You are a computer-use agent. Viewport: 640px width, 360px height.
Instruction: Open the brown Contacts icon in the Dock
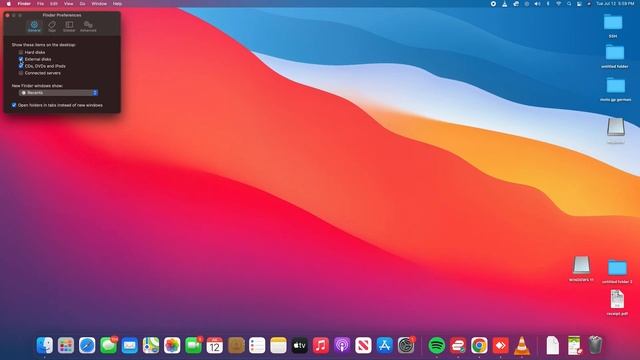click(236, 345)
